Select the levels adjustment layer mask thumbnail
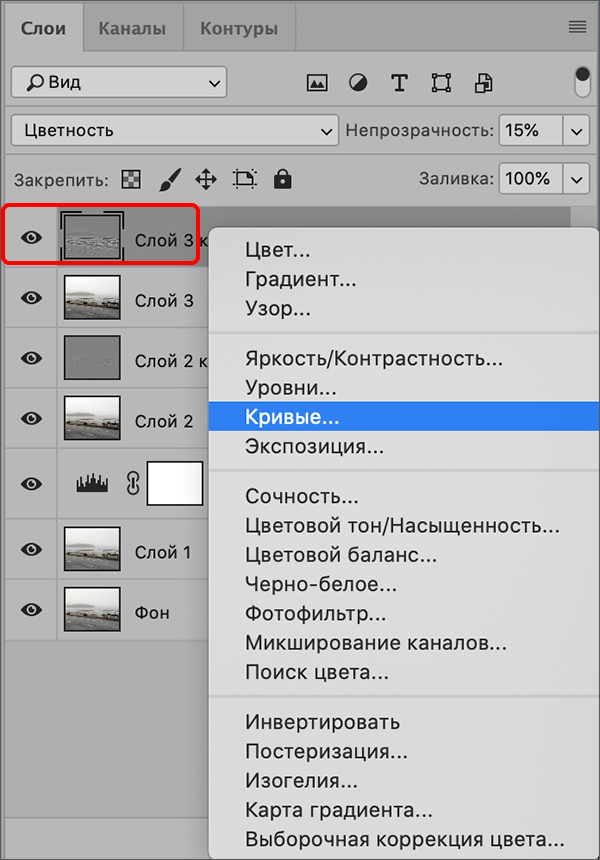This screenshot has height=860, width=600. 175,484
